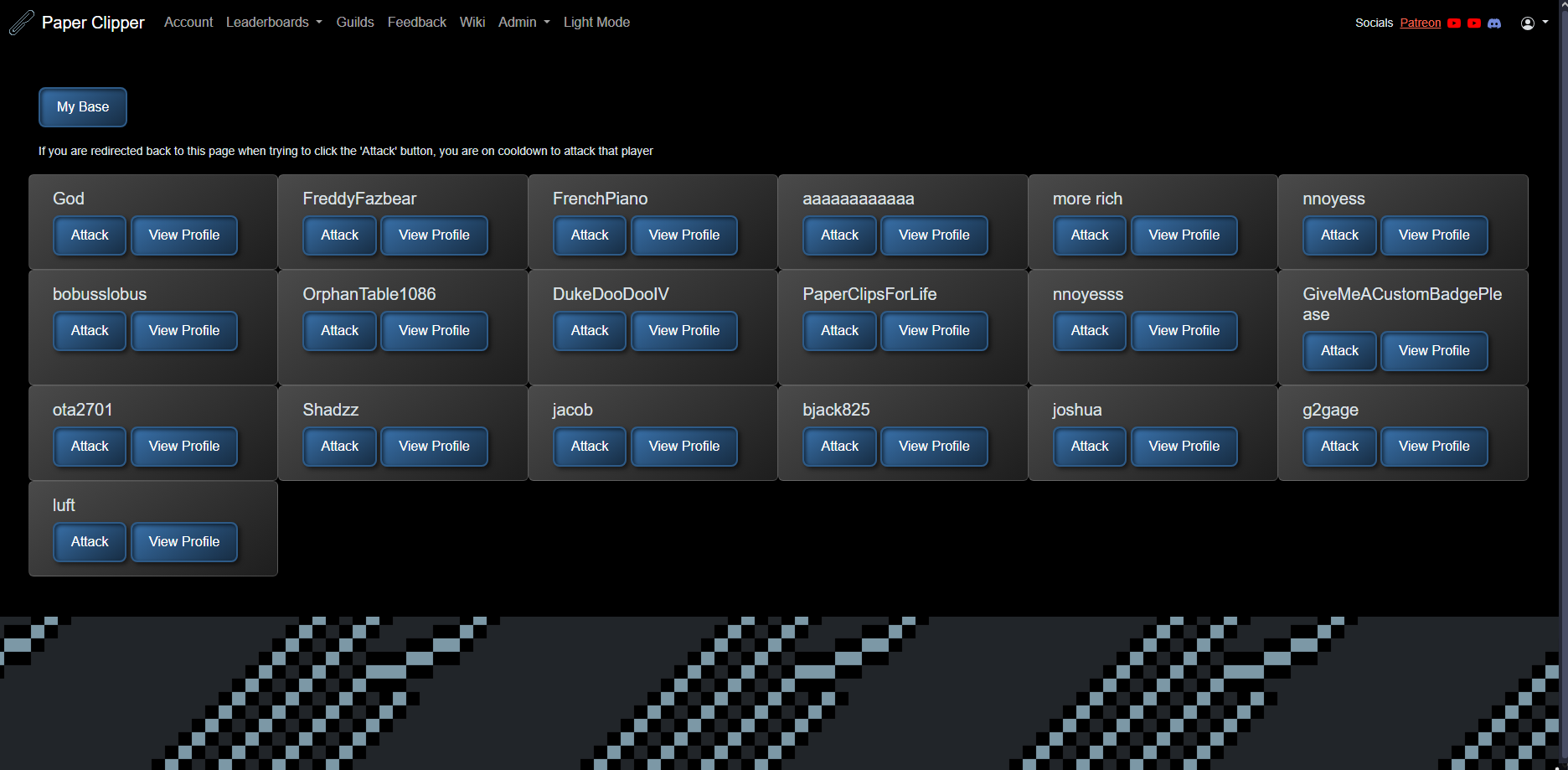Click the PaperClipsForLife player name
This screenshot has width=1568, height=770.
pyautogui.click(x=869, y=294)
